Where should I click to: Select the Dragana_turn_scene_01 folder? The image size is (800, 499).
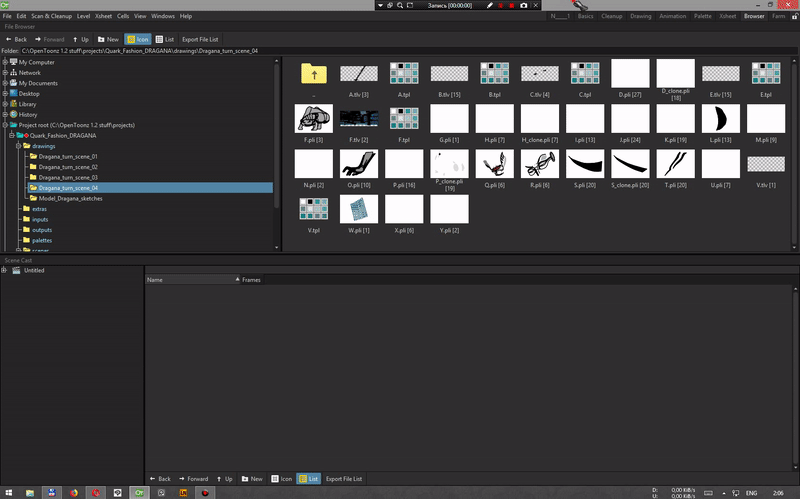point(68,156)
